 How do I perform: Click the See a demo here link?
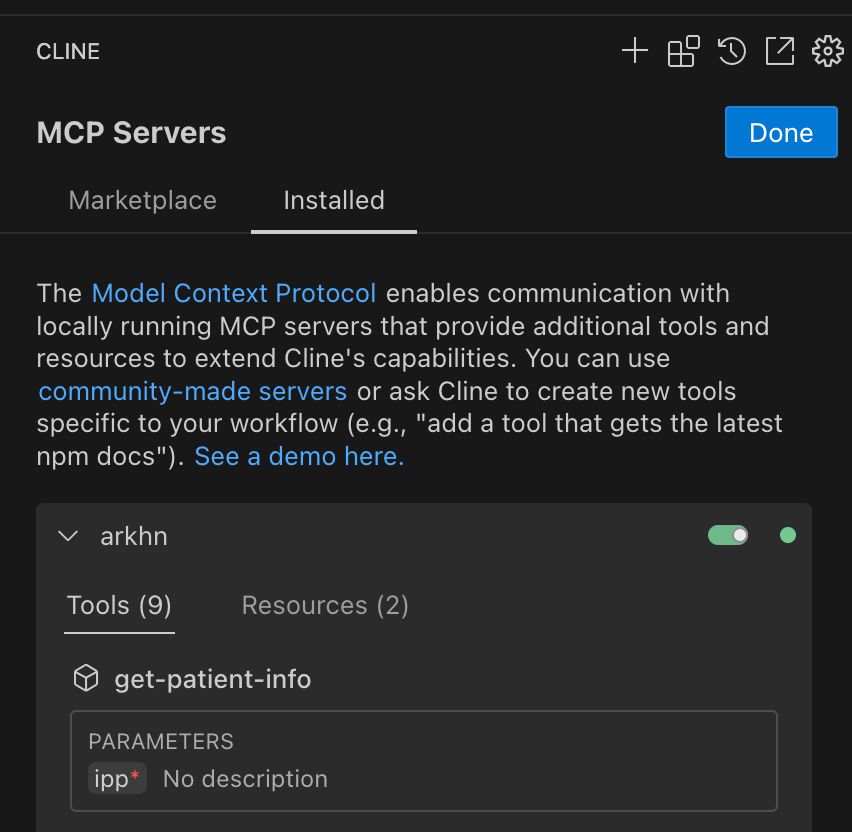click(299, 457)
